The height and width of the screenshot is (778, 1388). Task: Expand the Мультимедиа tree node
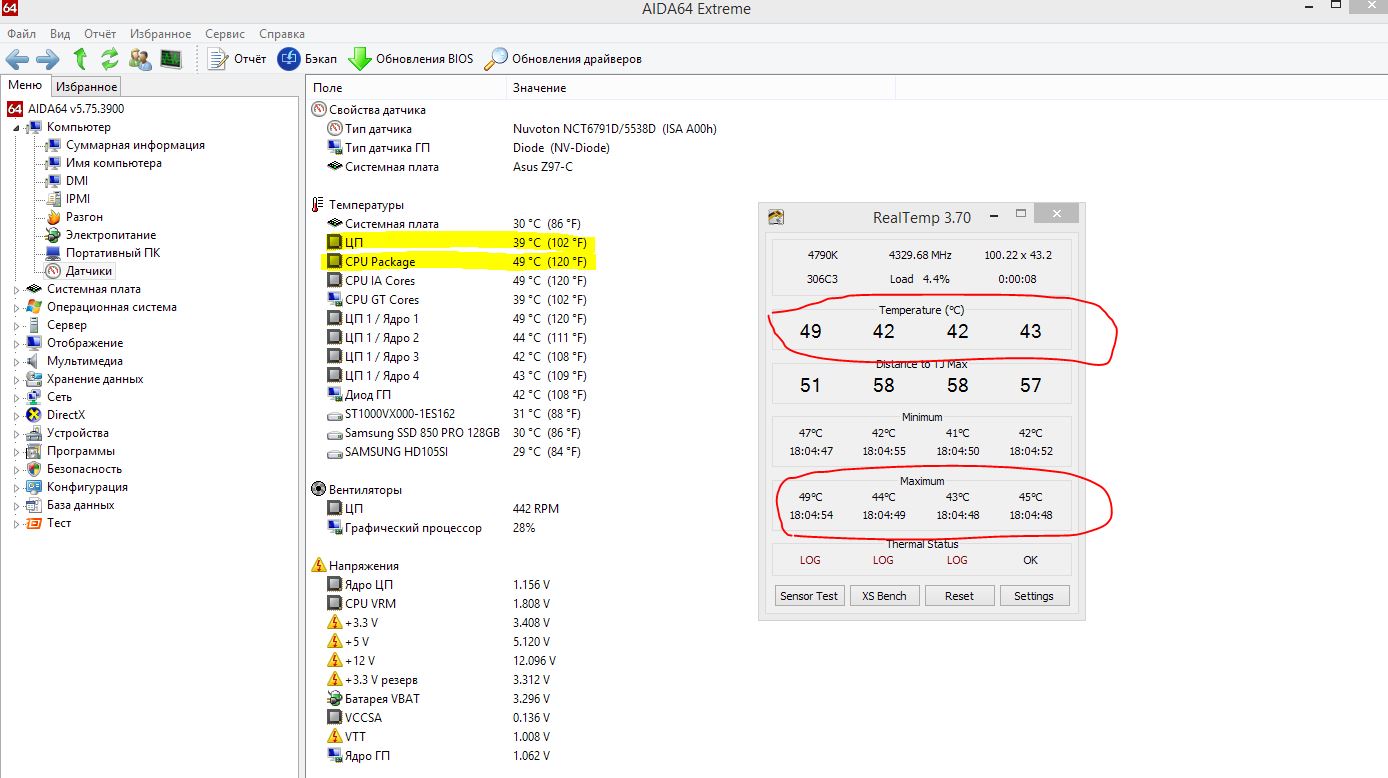pyautogui.click(x=17, y=361)
